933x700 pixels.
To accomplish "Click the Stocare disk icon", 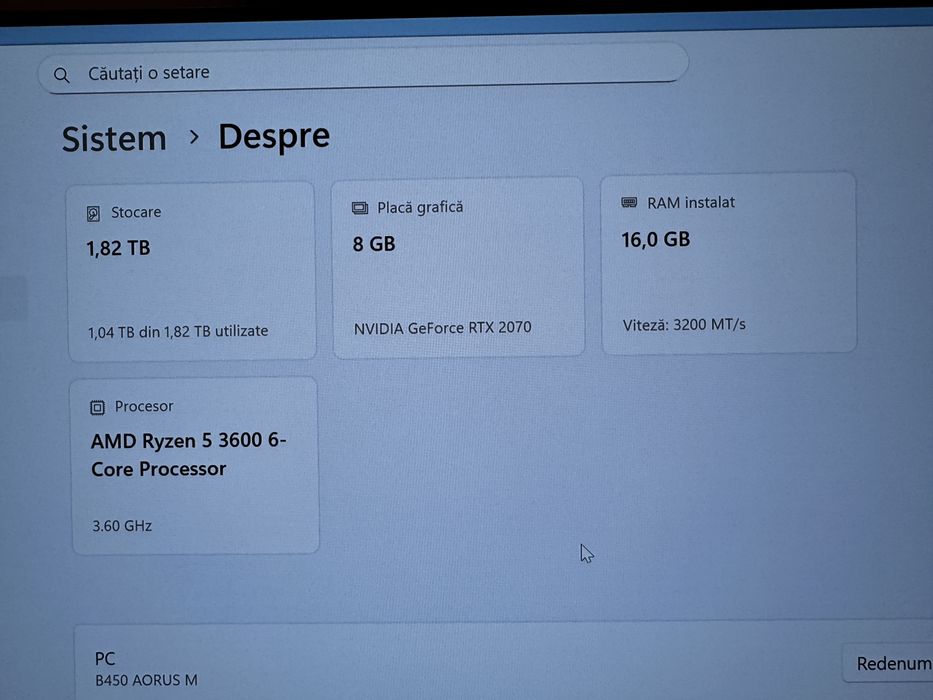I will (x=93, y=214).
